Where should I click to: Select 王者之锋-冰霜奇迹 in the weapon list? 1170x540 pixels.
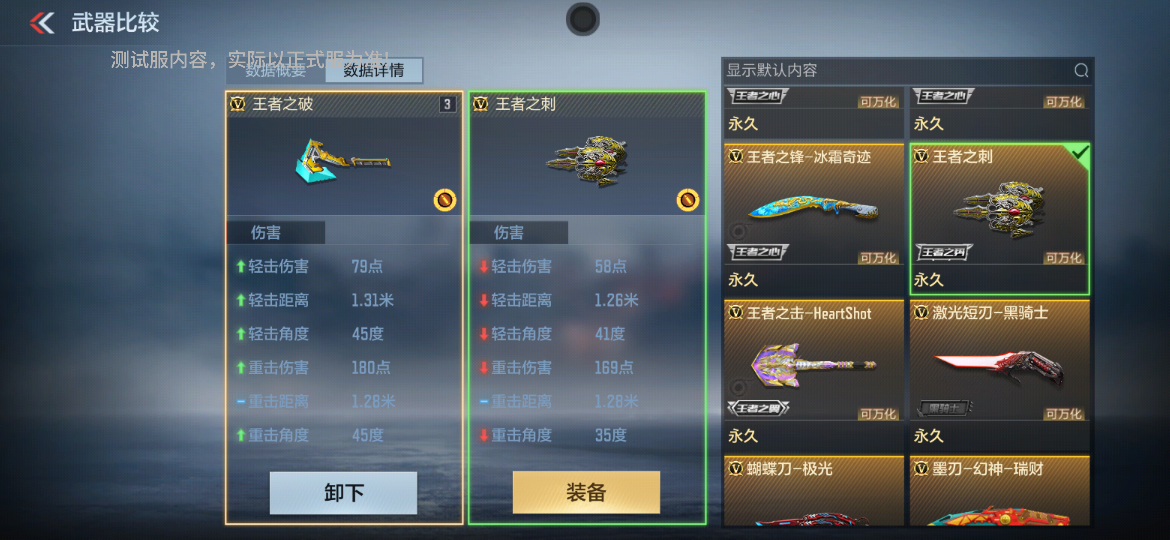(x=813, y=219)
